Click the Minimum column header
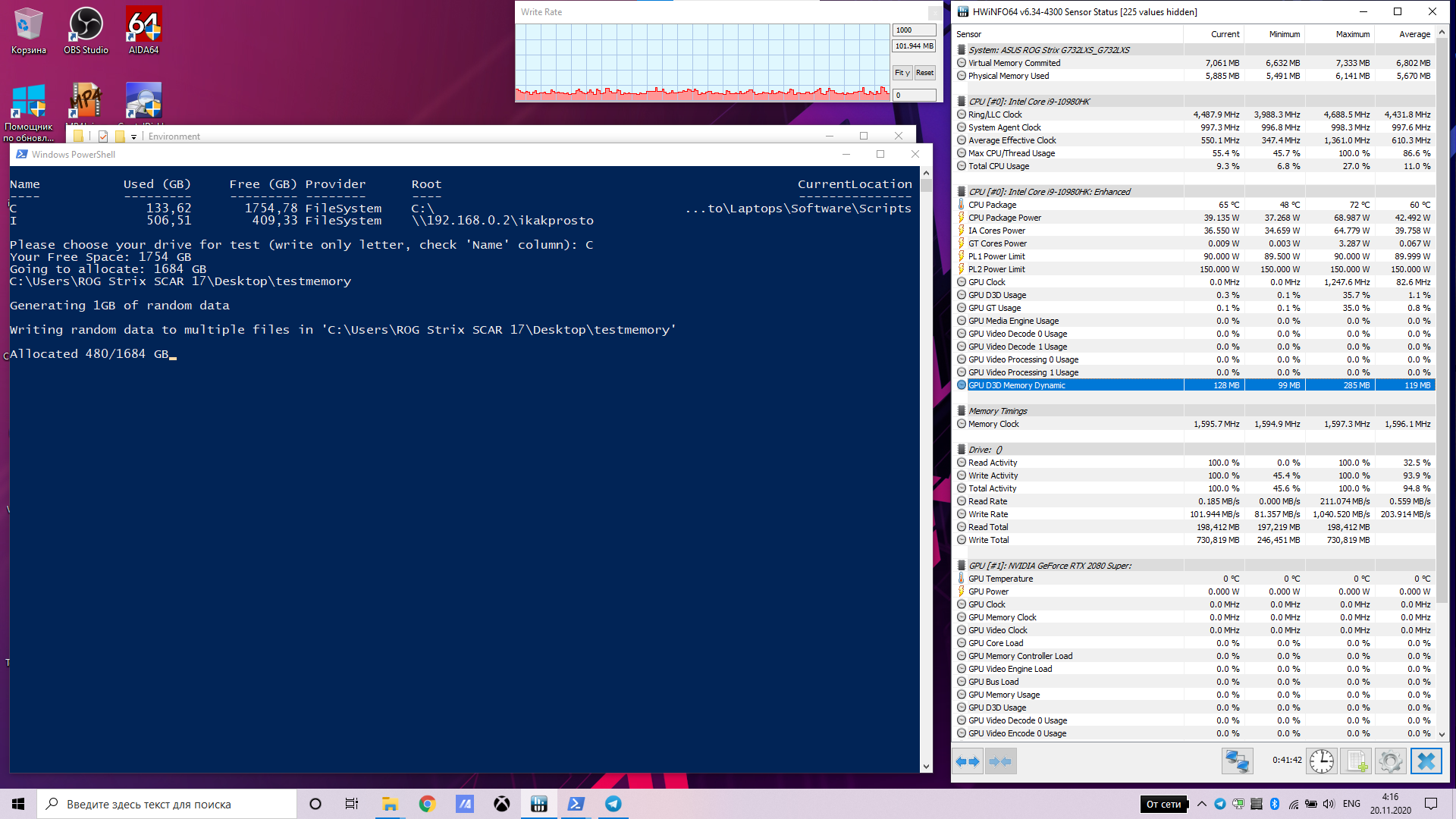 pyautogui.click(x=1274, y=34)
